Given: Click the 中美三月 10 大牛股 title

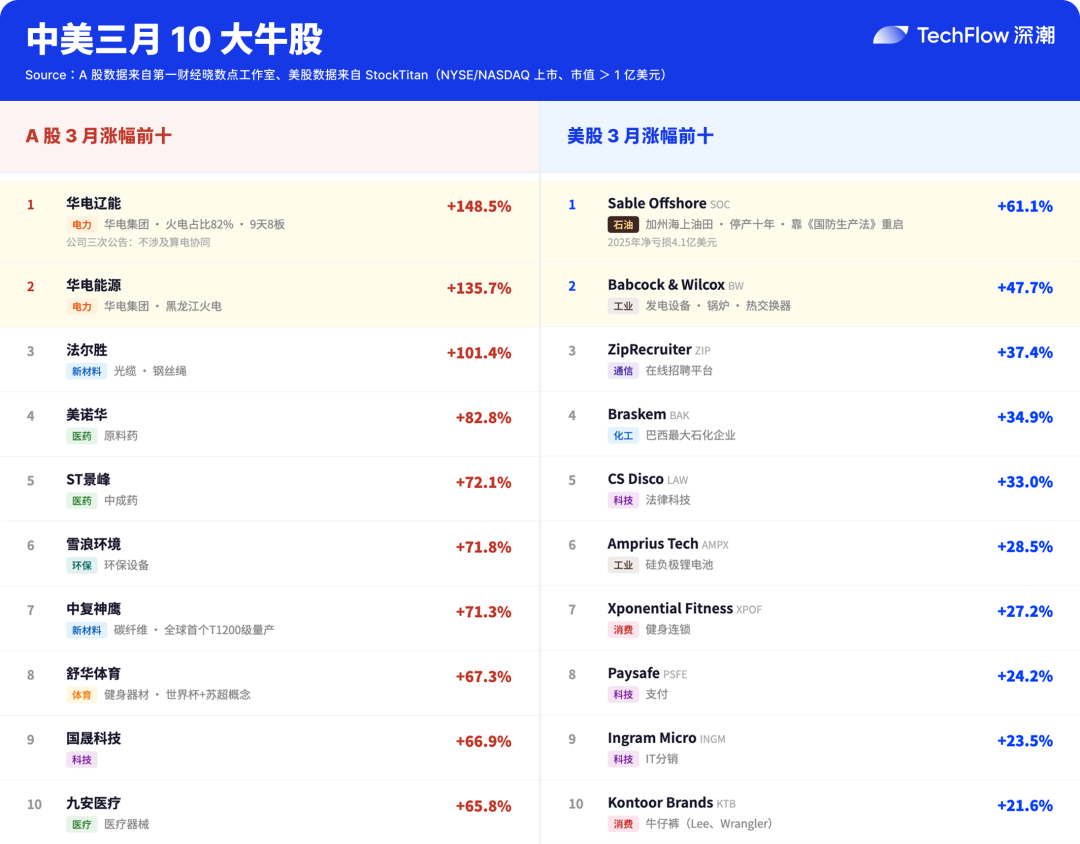Looking at the screenshot, I should coord(174,40).
